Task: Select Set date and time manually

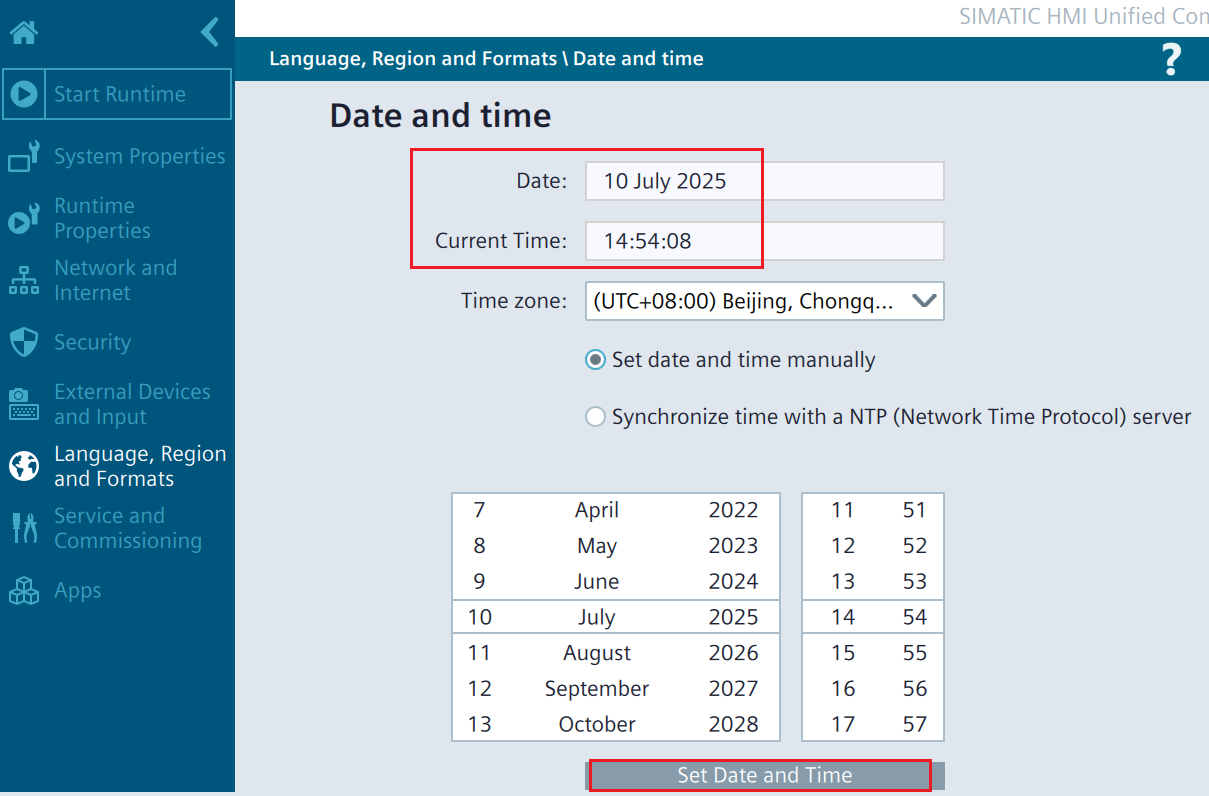Action: point(596,360)
